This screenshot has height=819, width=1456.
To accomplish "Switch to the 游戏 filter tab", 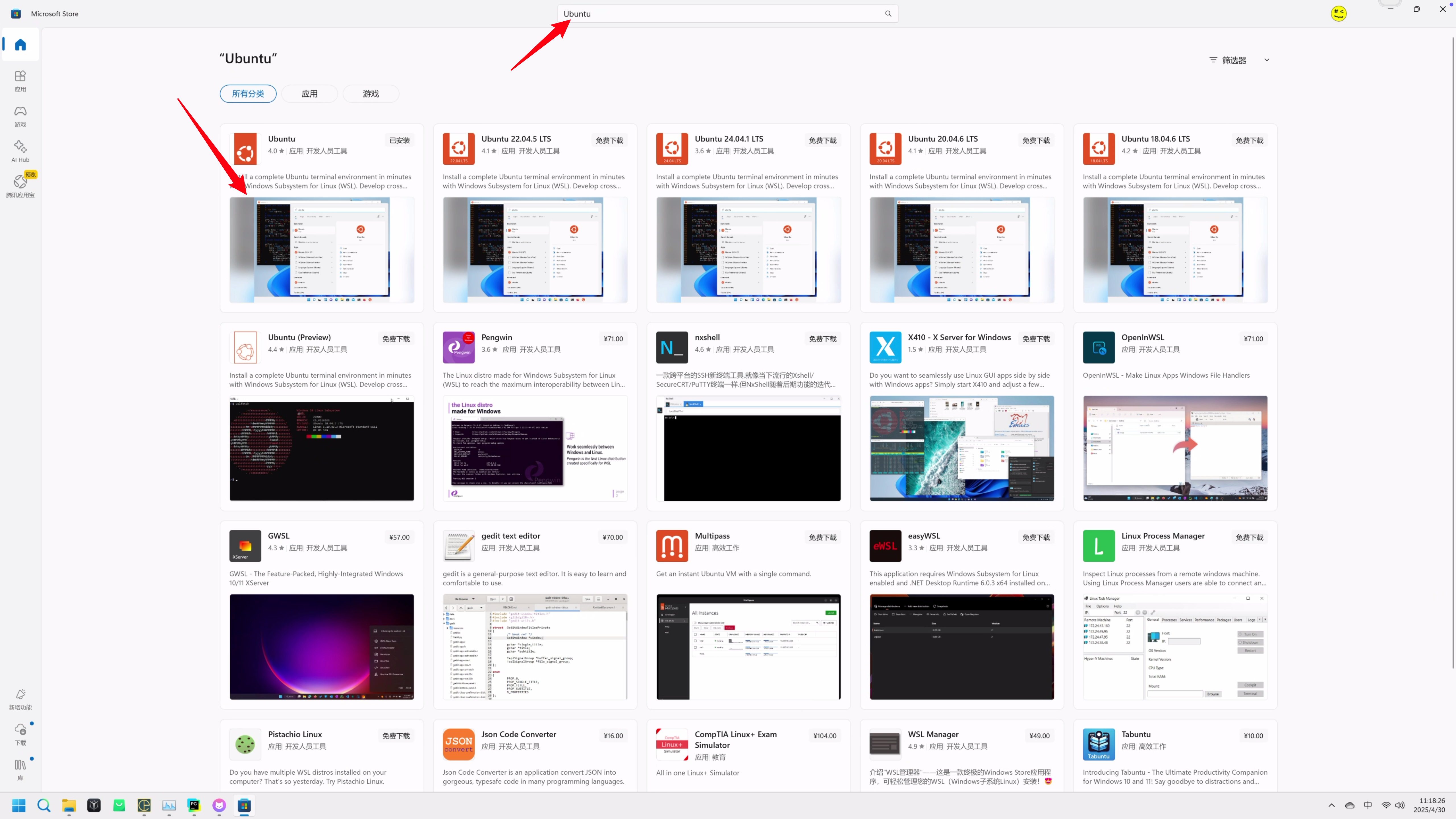I will click(x=371, y=94).
